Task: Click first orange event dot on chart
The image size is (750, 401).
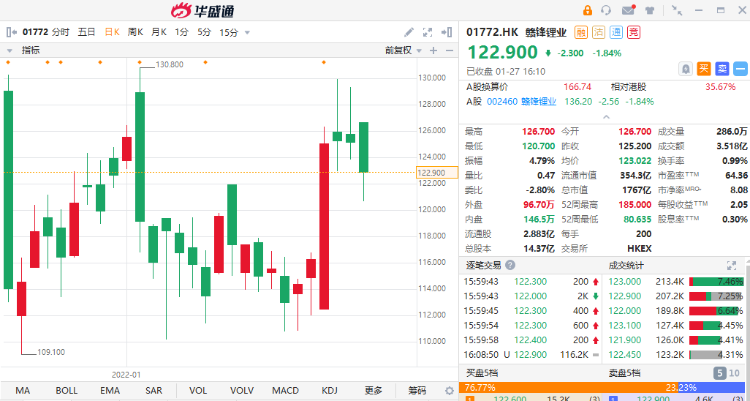Action: [8, 62]
